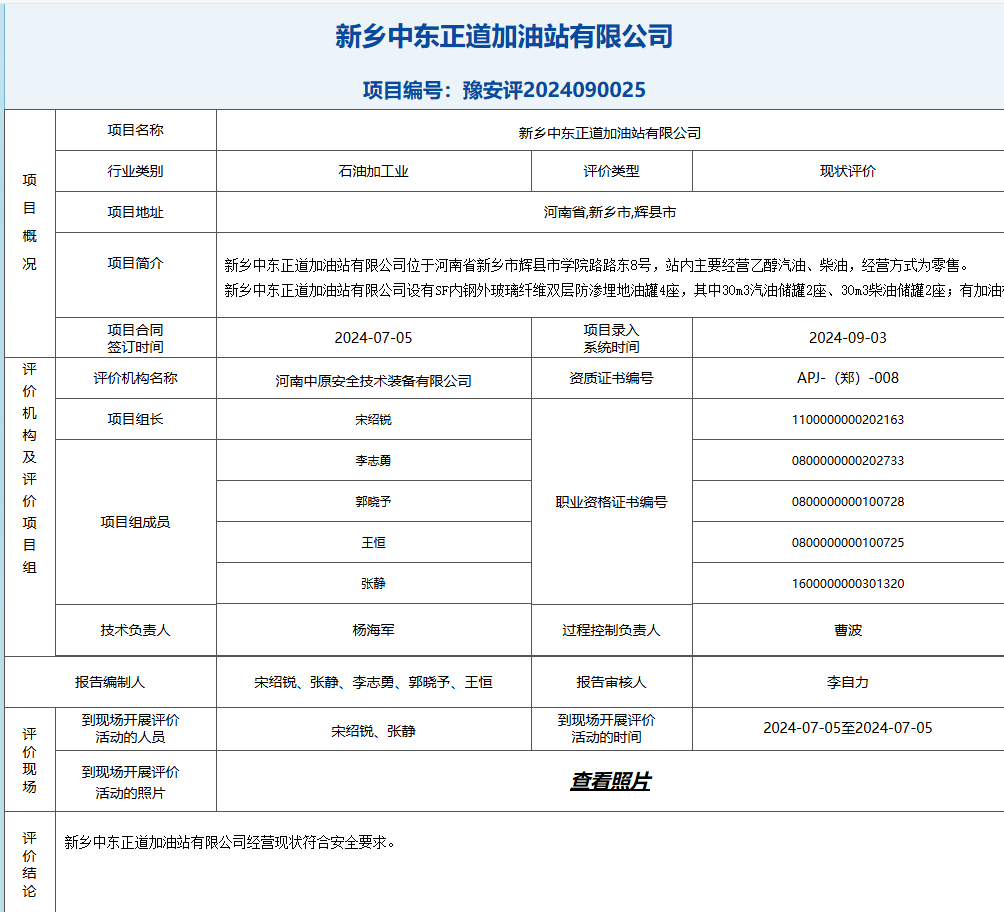Click the 到现场开展评价活动的人员 label
Screen dimensions: 1004x912
pos(131,729)
